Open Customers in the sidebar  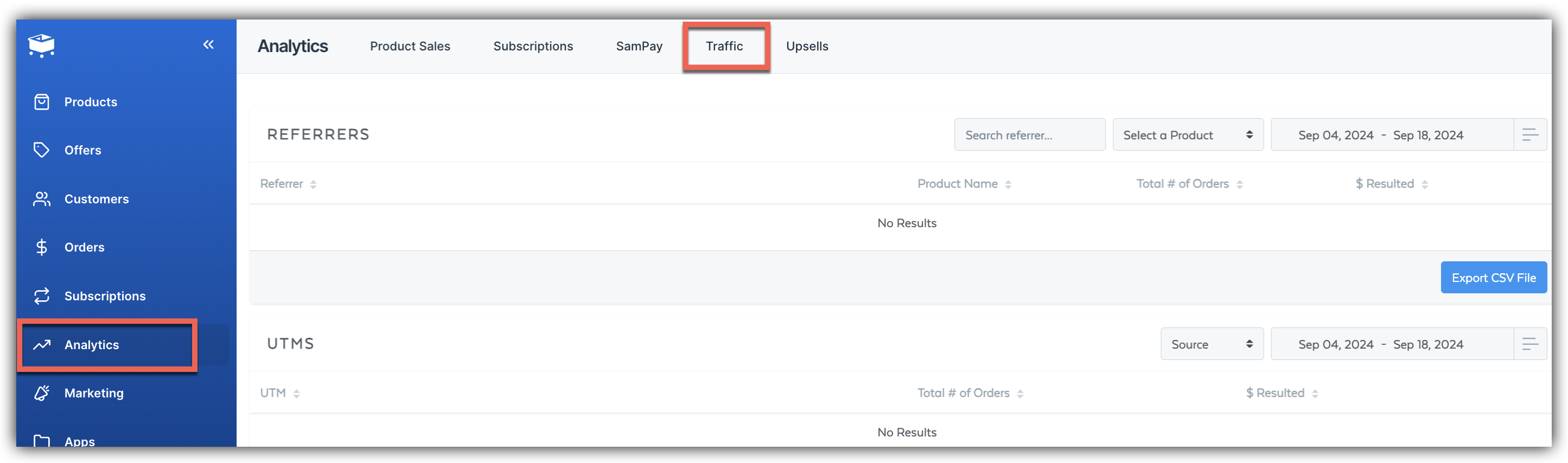pyautogui.click(x=96, y=199)
